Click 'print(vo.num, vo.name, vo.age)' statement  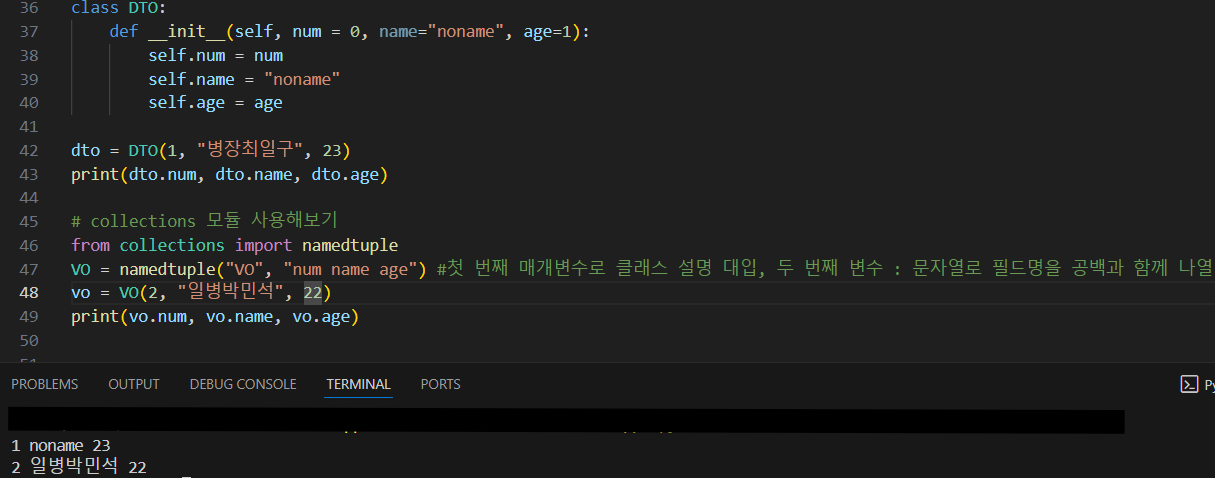pyautogui.click(x=215, y=317)
